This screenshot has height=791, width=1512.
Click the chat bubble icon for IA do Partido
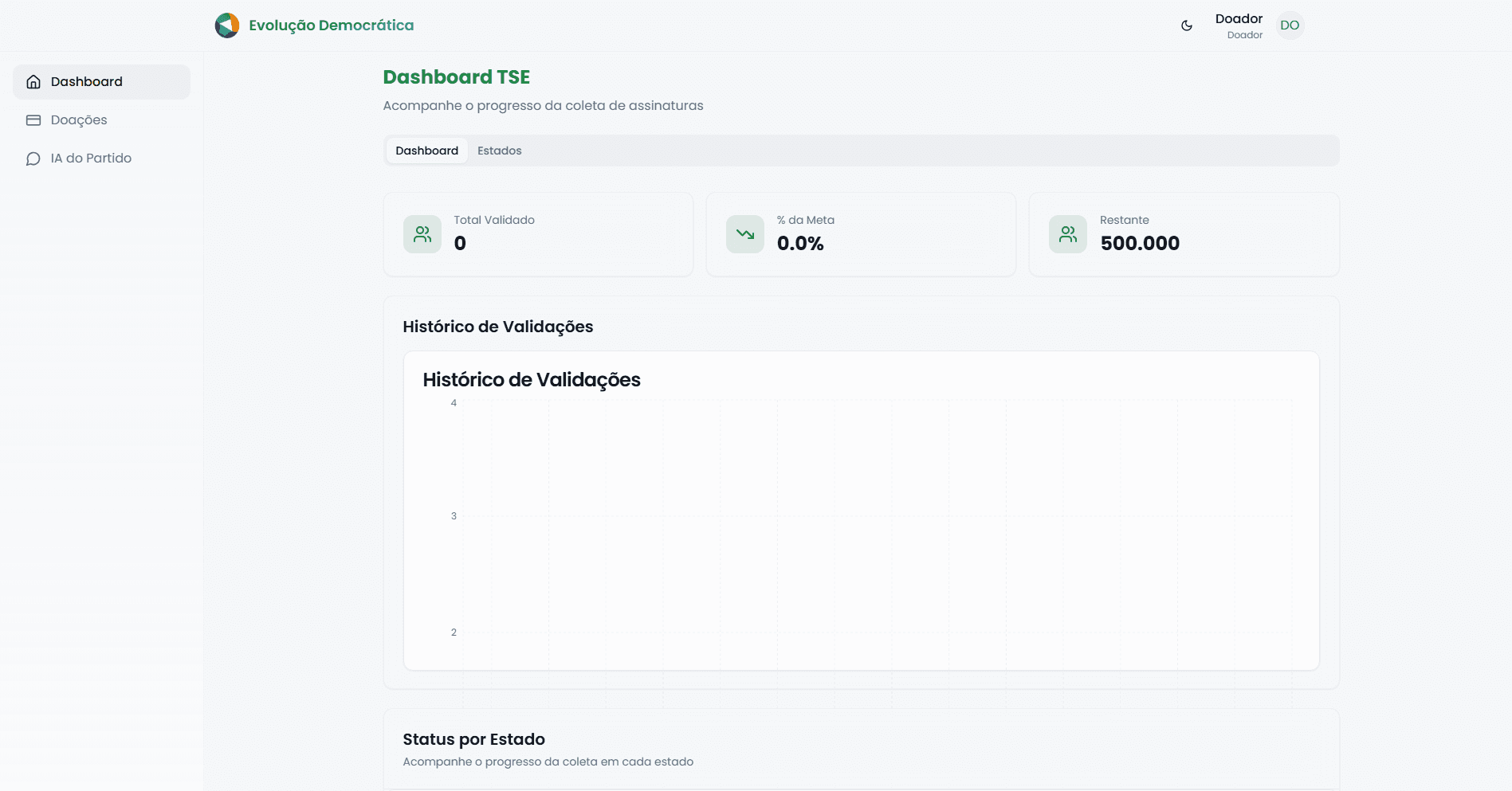(33, 159)
